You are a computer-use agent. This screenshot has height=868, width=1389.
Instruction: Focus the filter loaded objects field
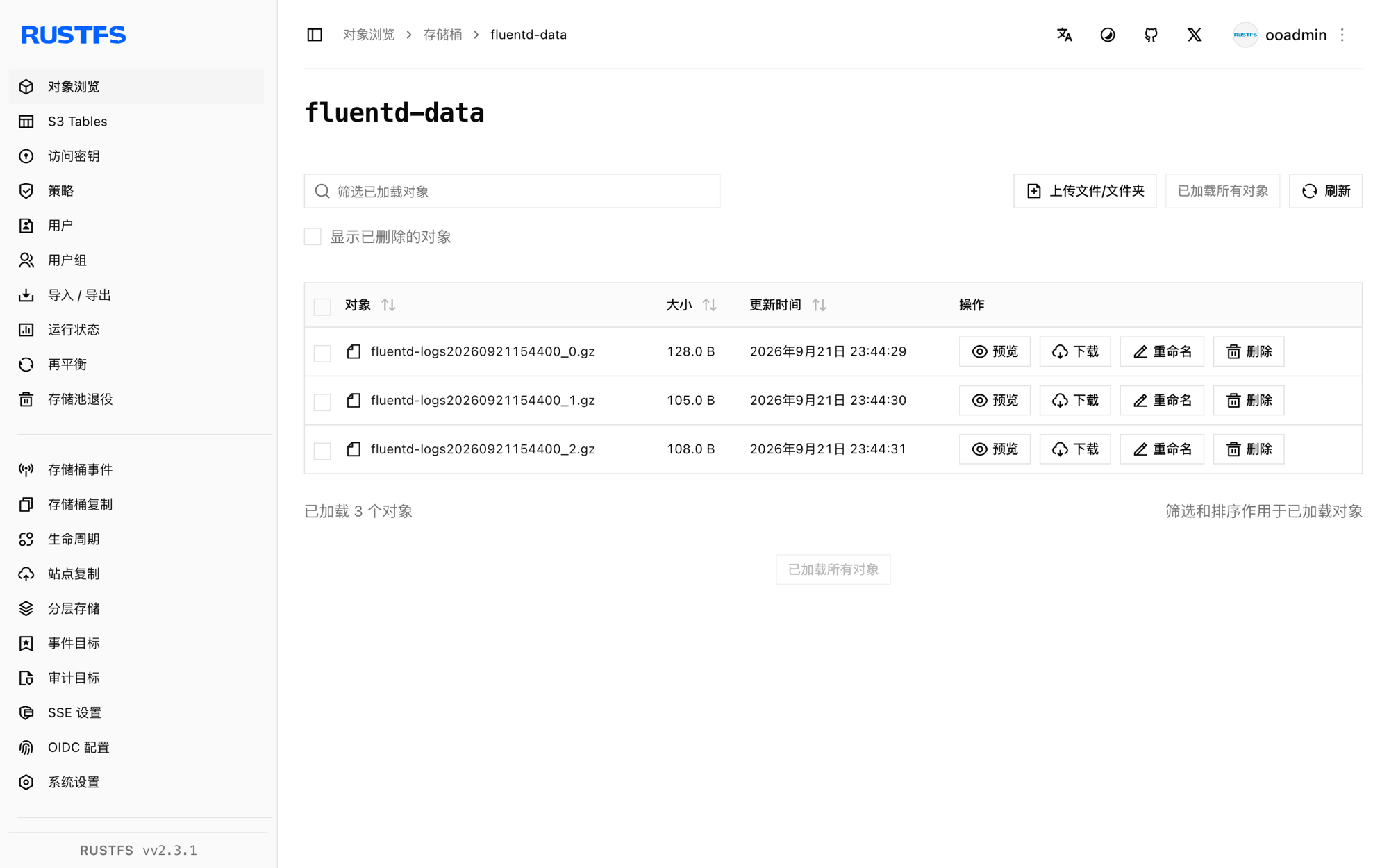click(512, 191)
